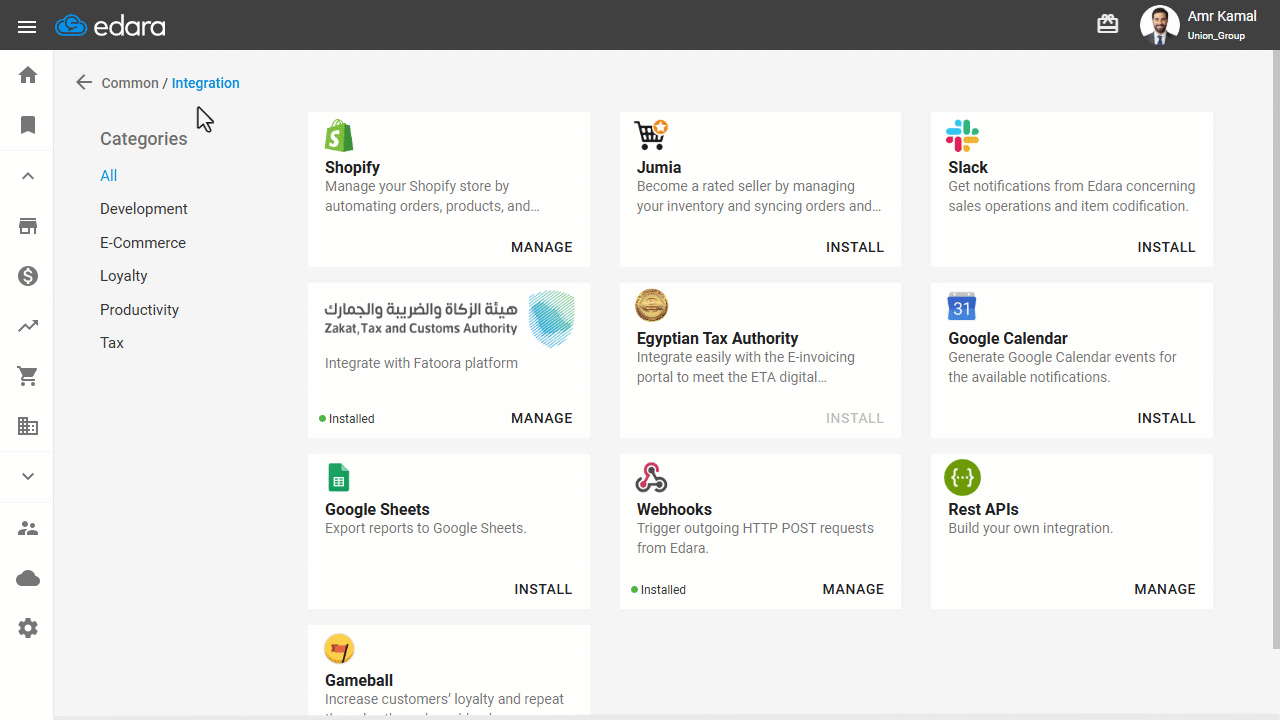1280x720 pixels.
Task: Manage the Zakat Tax and Customs integration
Action: coord(542,418)
